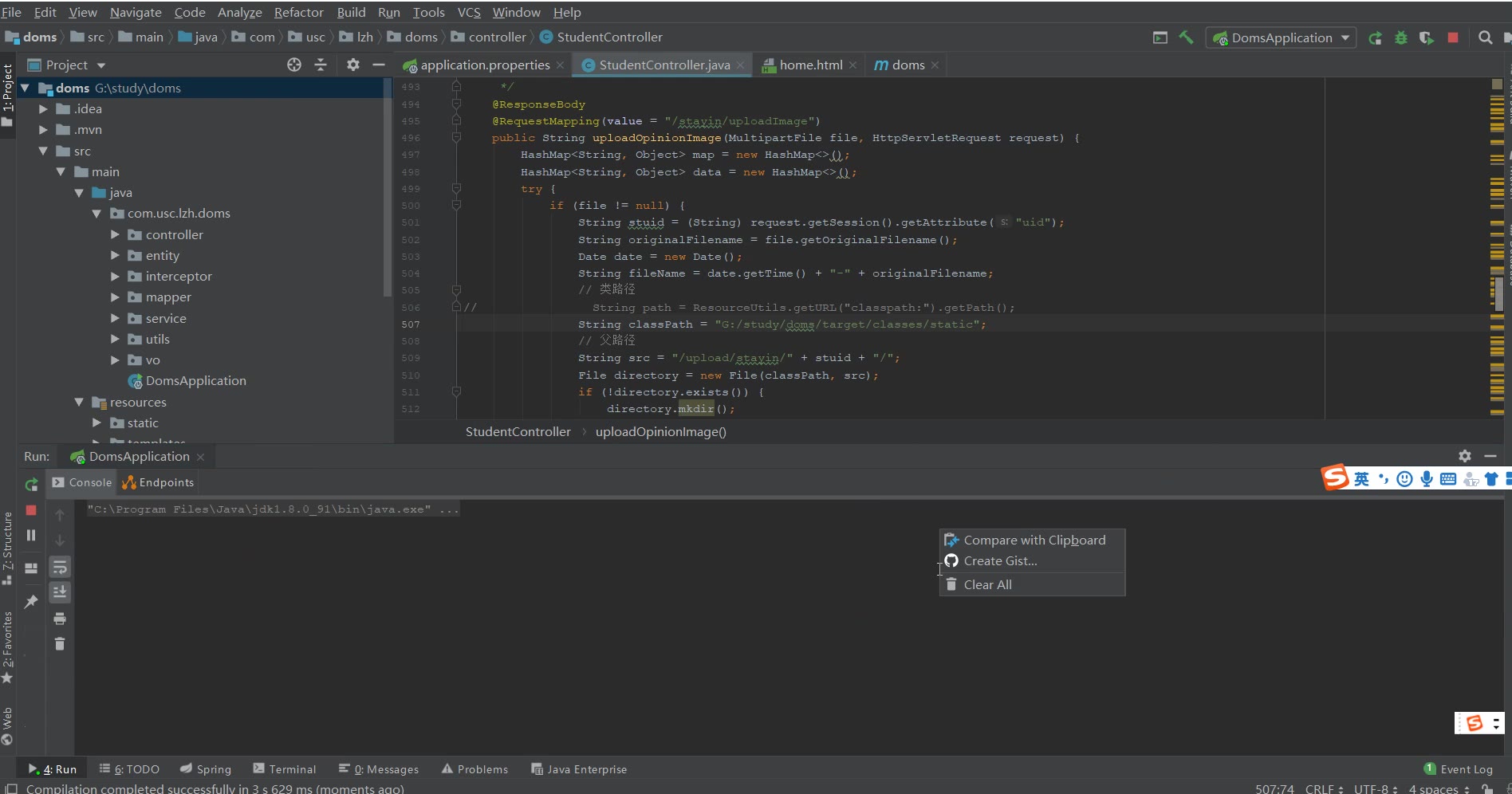
Task: Click the Build project hammer icon
Action: tap(1186, 37)
